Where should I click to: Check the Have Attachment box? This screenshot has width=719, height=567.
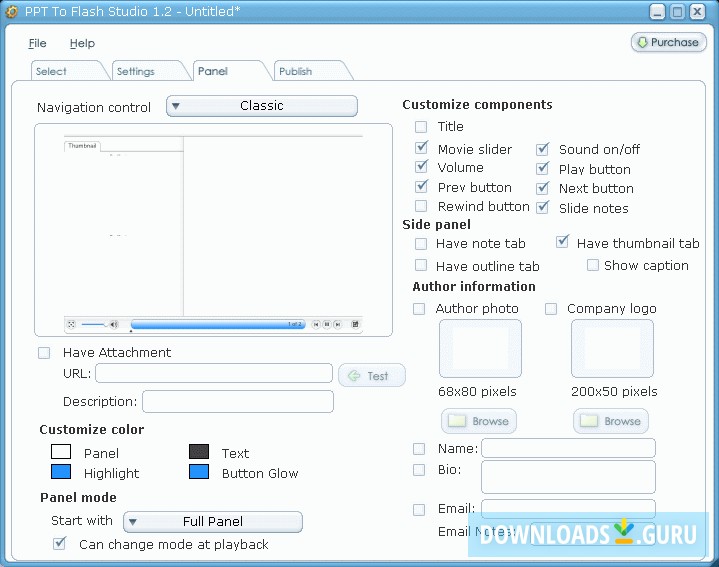point(44,353)
